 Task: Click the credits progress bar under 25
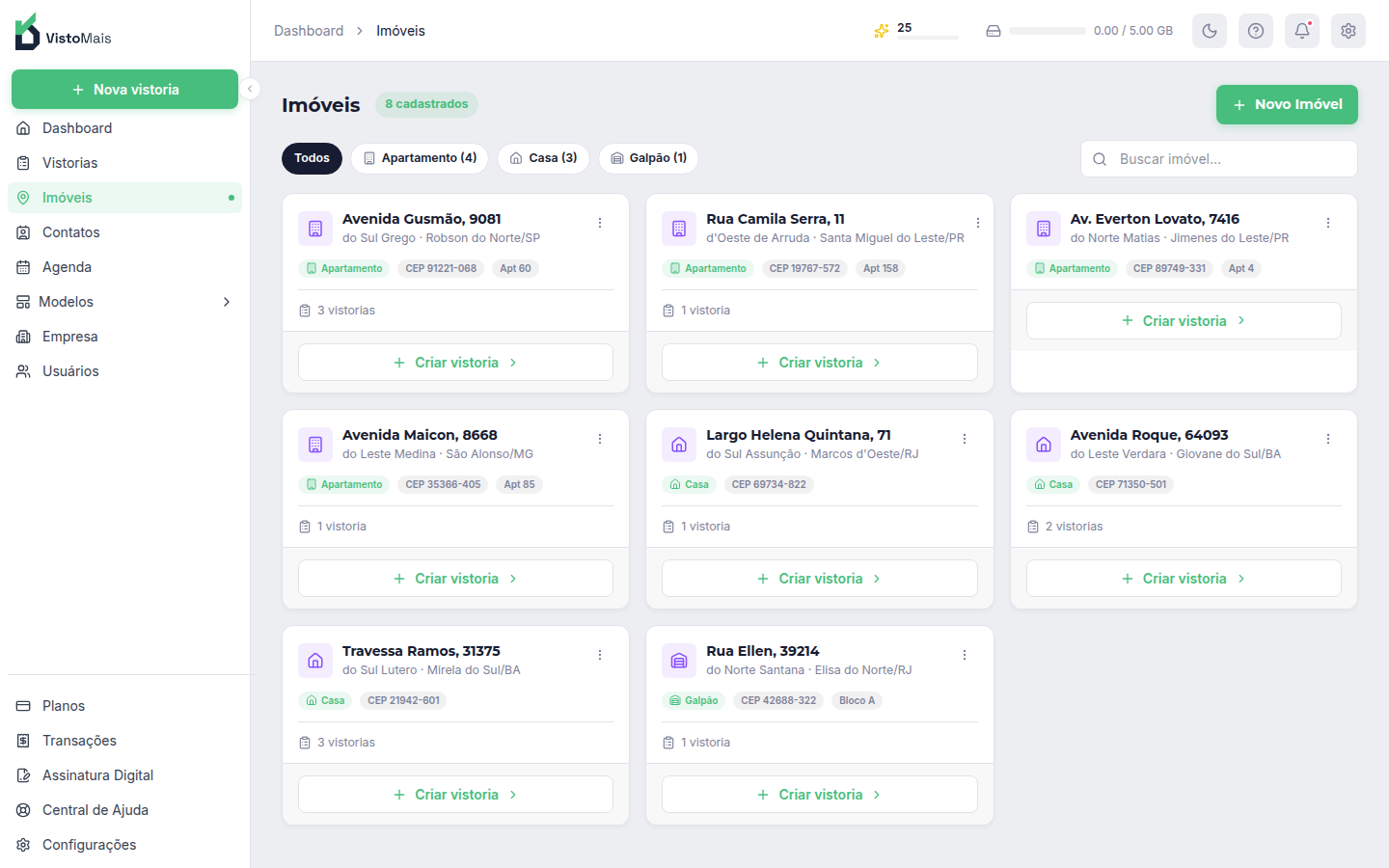pos(928,38)
